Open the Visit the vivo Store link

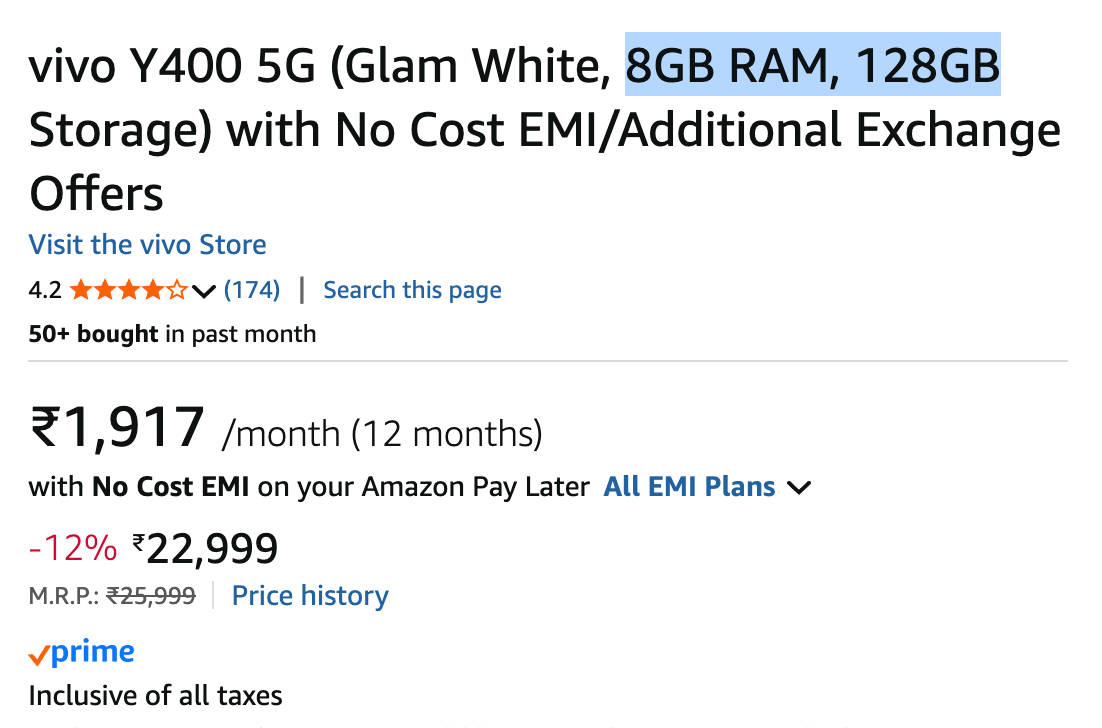click(147, 245)
